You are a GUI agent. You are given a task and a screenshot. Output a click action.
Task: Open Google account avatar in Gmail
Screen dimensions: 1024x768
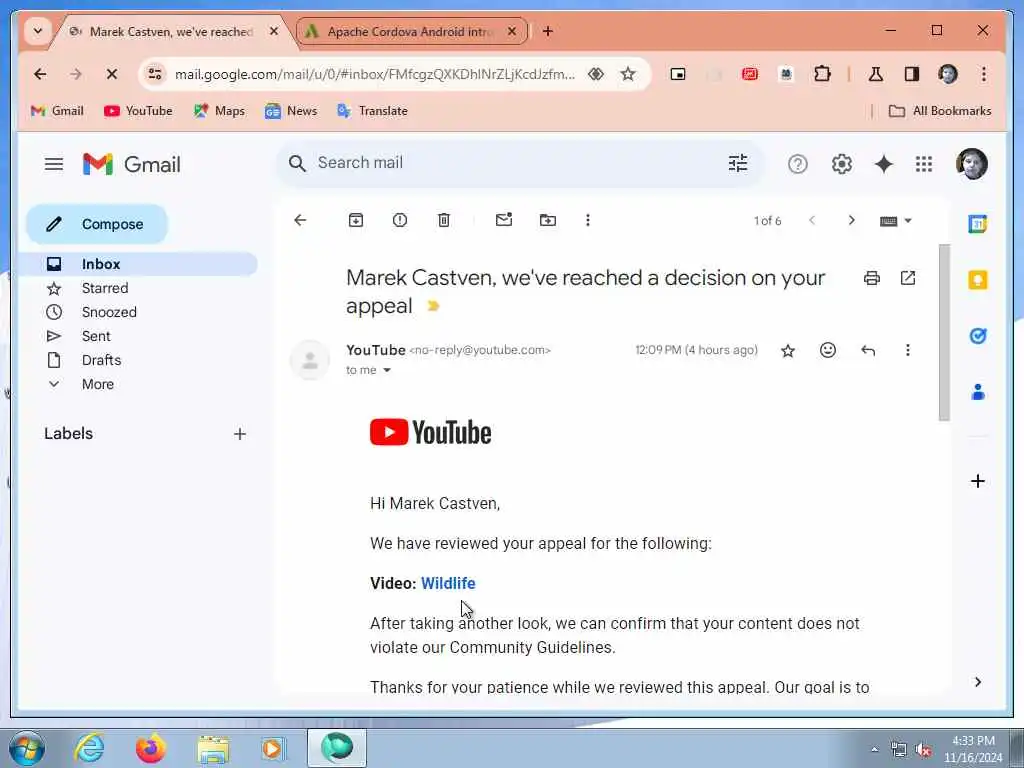(971, 164)
